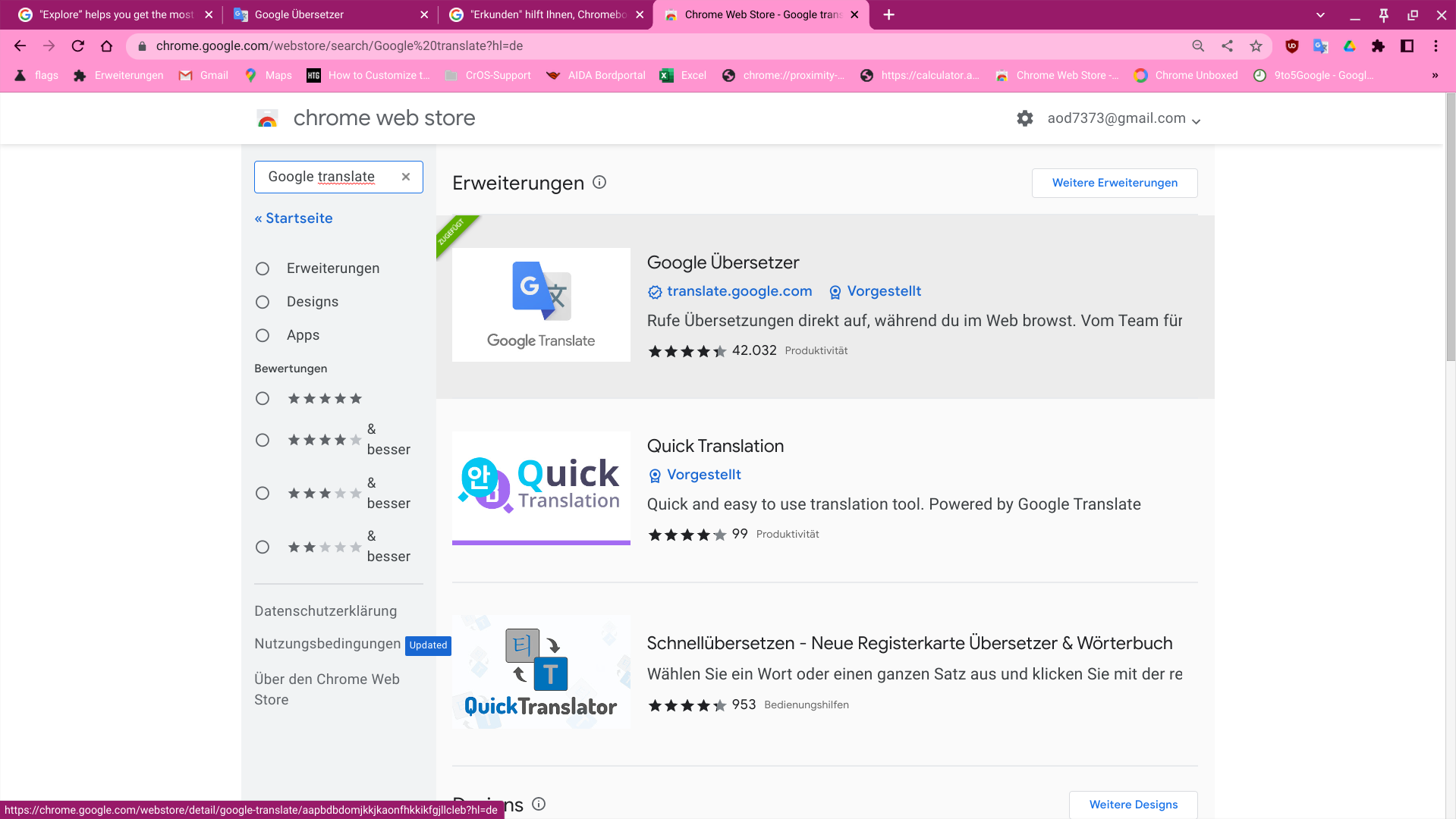1456x819 pixels.
Task: Open the Quick Translation extension thumbnail
Action: (x=541, y=488)
